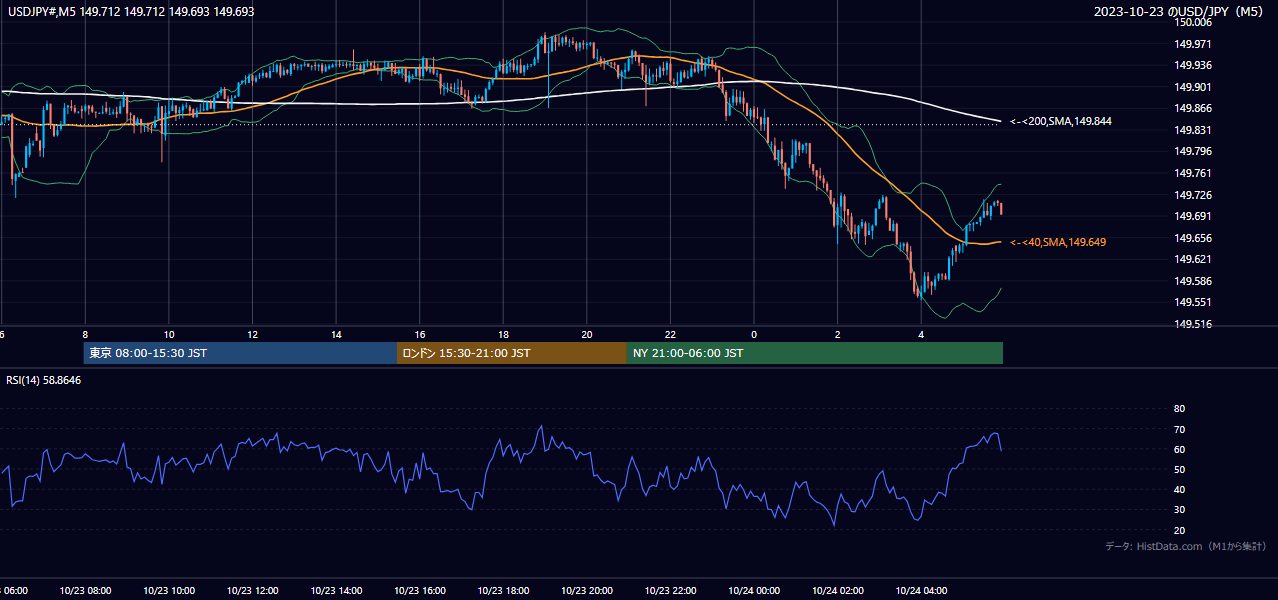Click price axis label 149.796
This screenshot has height=600, width=1278.
1193,151
